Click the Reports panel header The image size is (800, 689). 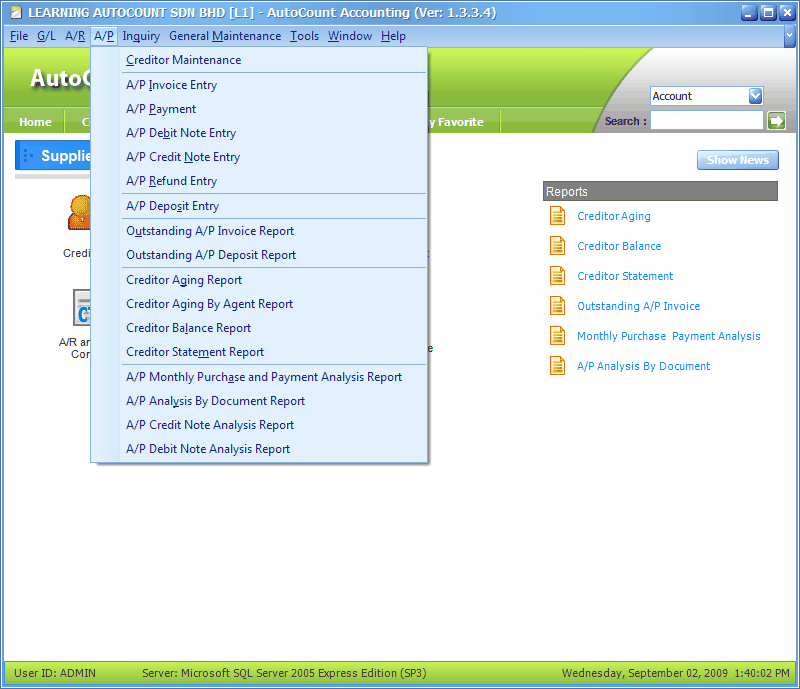660,191
